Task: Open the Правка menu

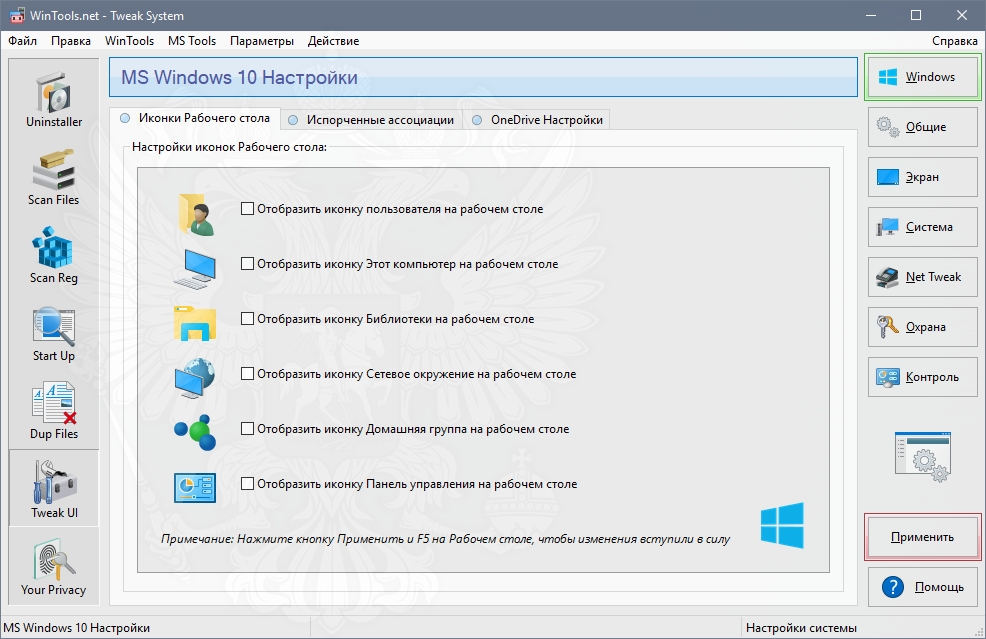Action: click(x=71, y=41)
